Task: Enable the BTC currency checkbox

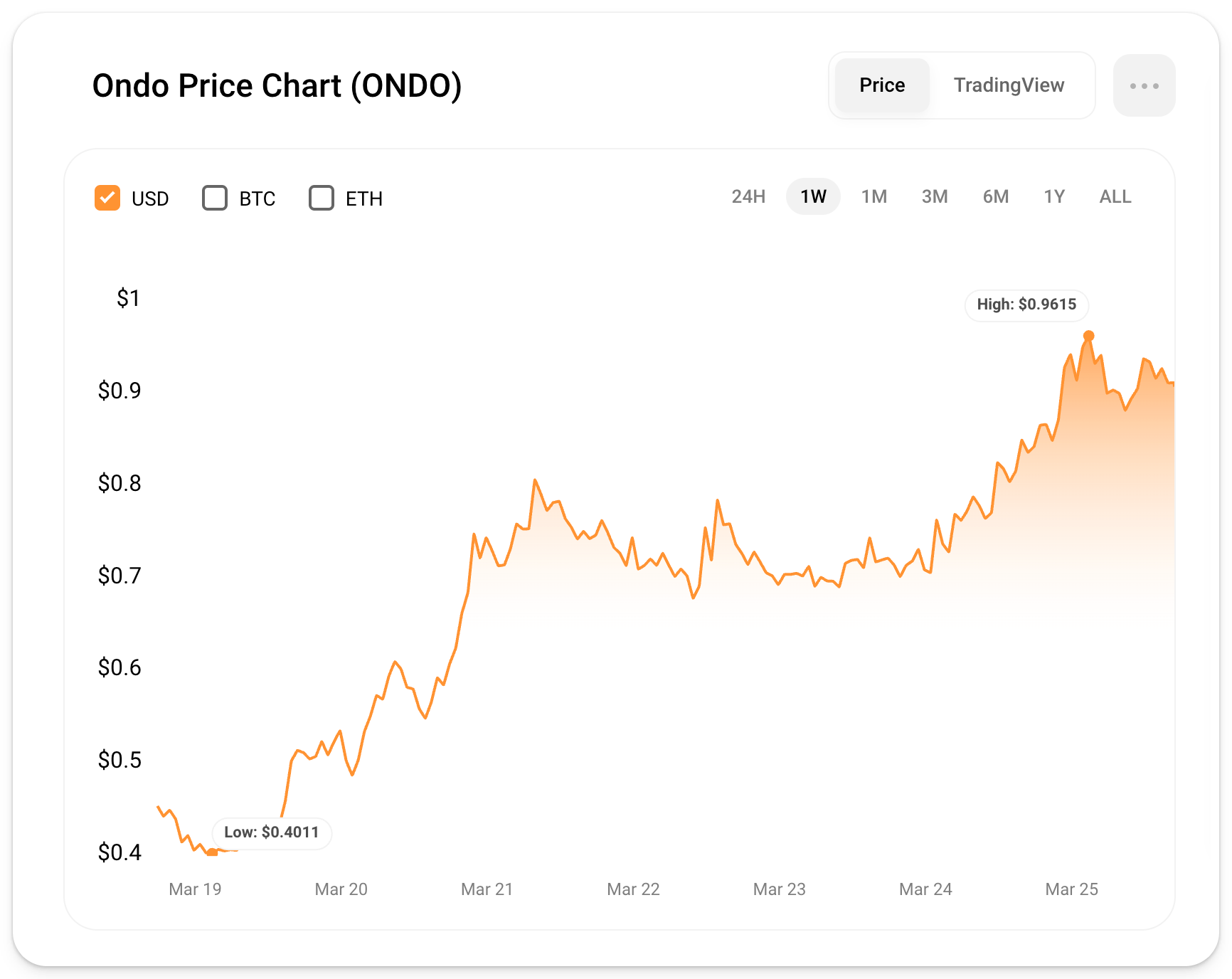Action: (215, 198)
